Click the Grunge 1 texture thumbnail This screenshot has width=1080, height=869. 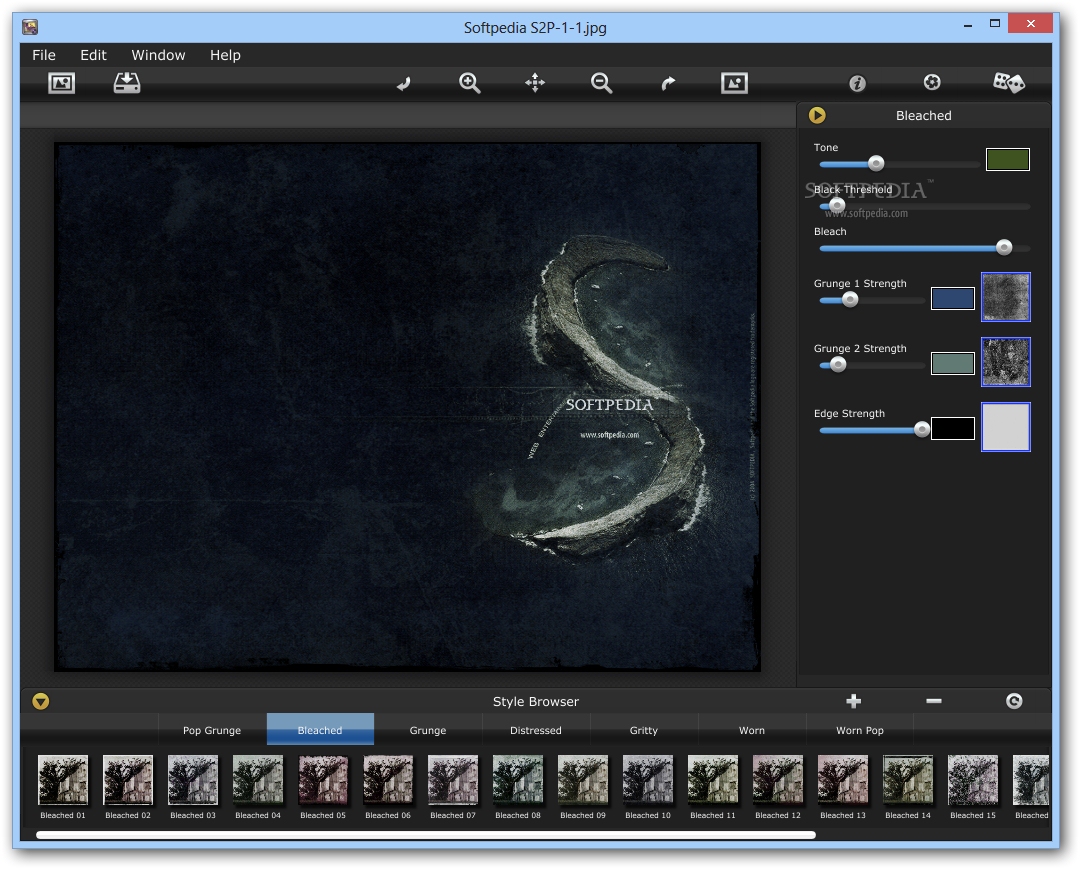click(1006, 297)
